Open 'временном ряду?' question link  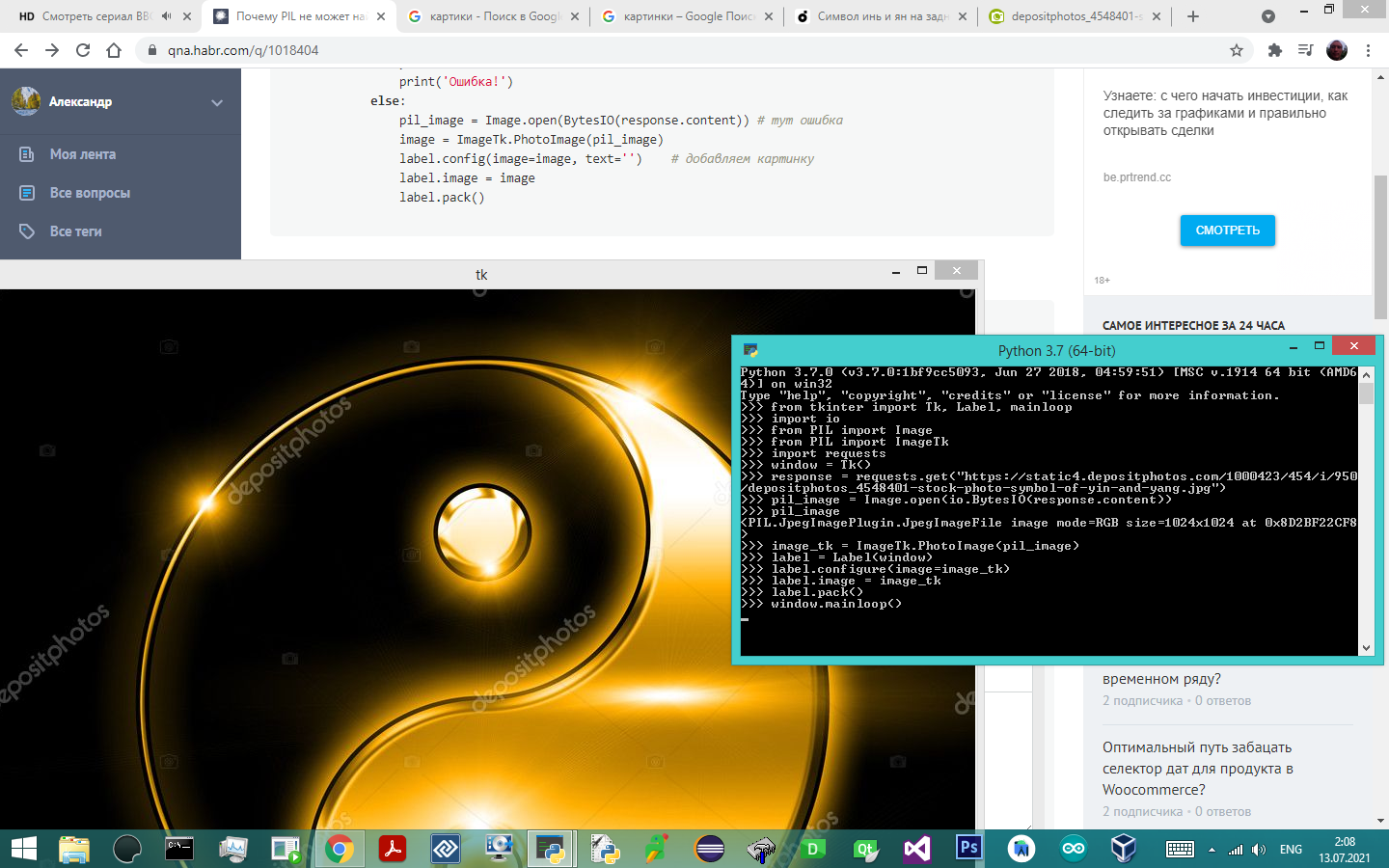click(x=1161, y=679)
